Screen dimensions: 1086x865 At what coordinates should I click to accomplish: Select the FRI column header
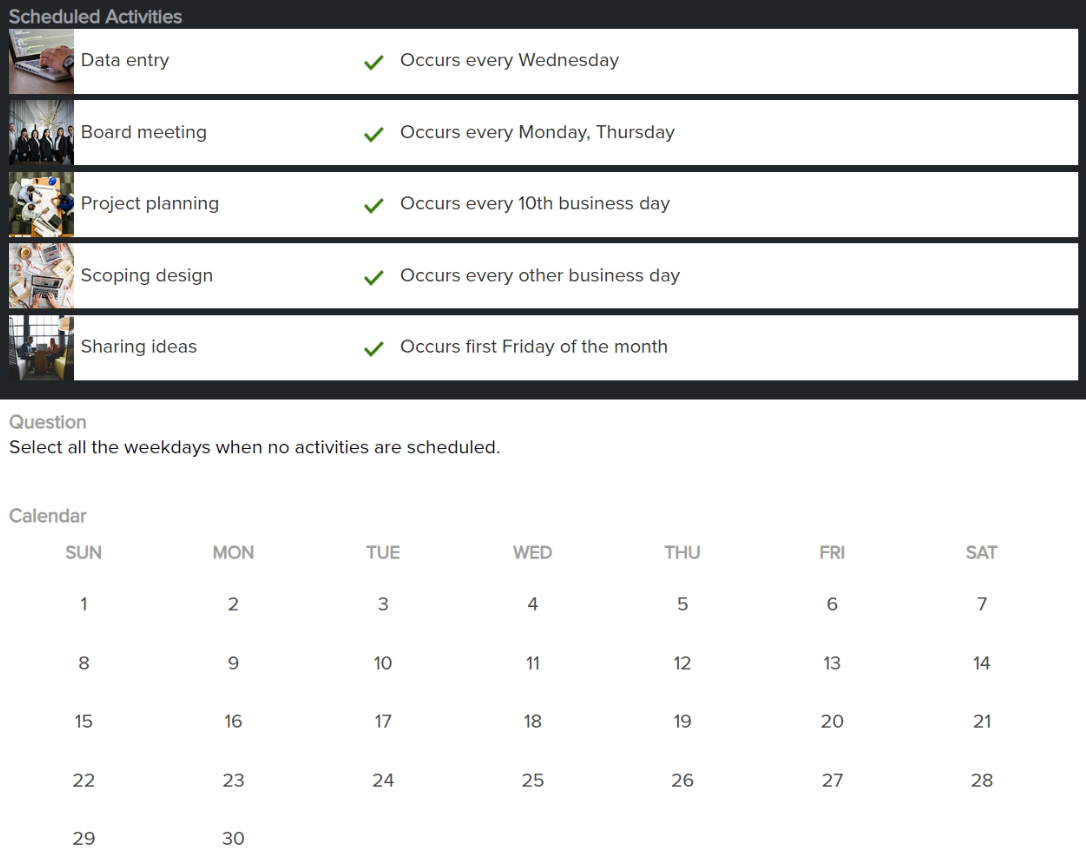point(832,552)
